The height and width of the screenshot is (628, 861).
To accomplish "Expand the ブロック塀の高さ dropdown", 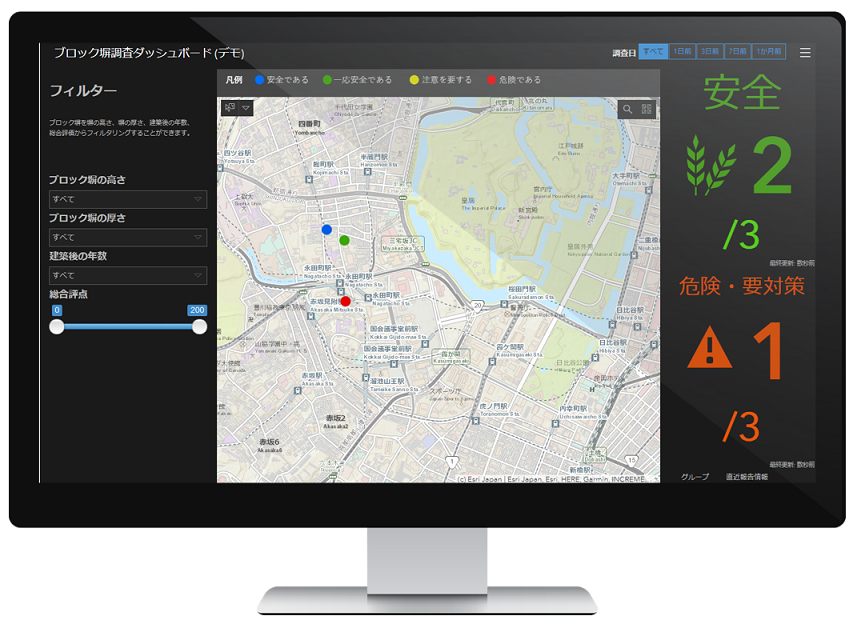I will pyautogui.click(x=128, y=199).
